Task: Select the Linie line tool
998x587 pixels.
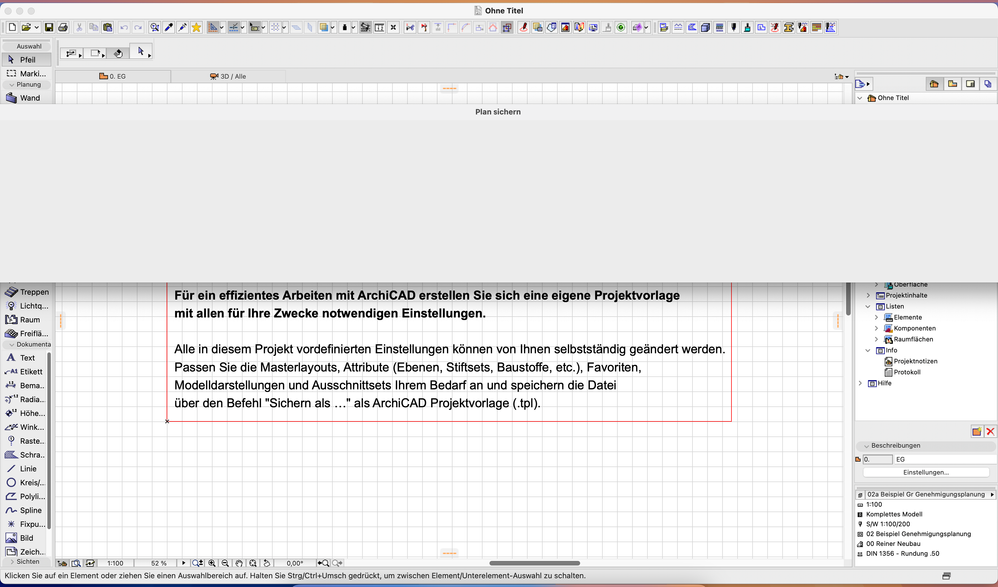Action: tap(24, 469)
